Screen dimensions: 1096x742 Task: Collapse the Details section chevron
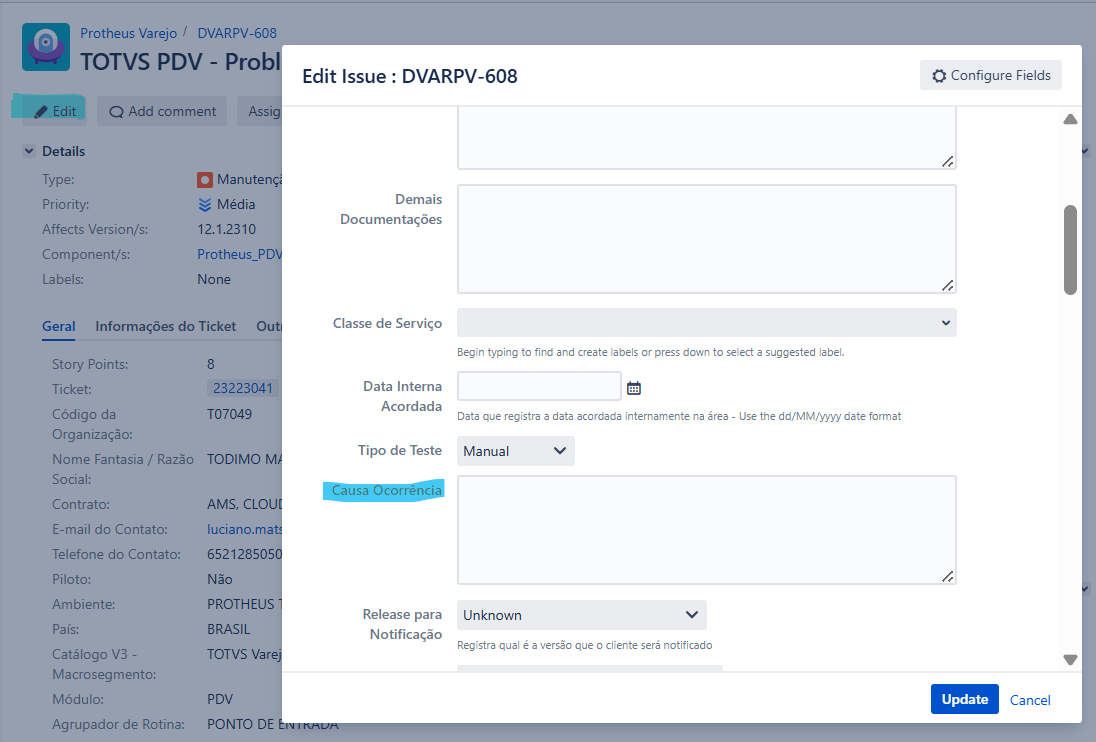pos(29,151)
